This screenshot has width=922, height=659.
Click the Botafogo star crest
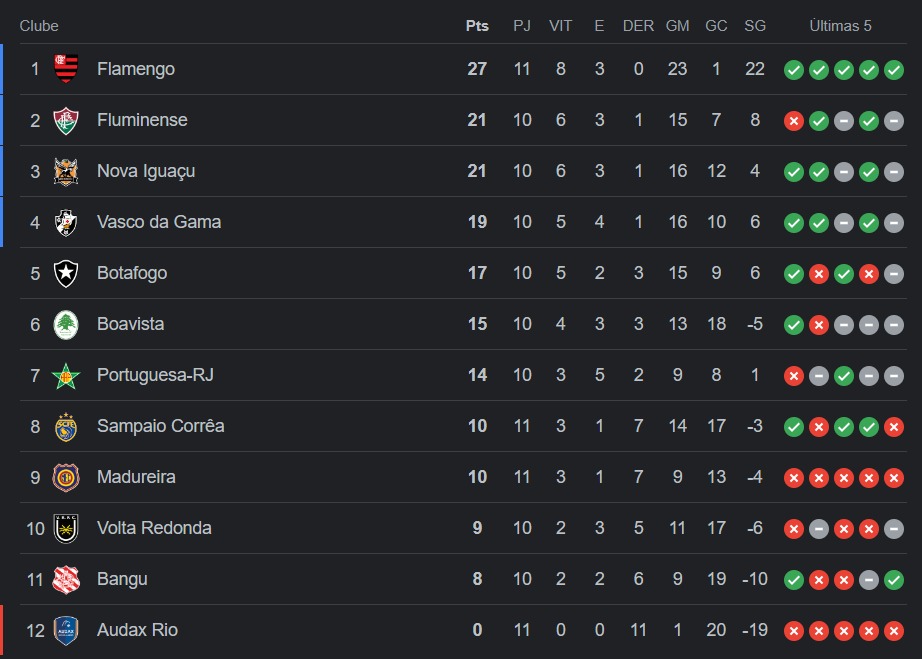tap(66, 273)
